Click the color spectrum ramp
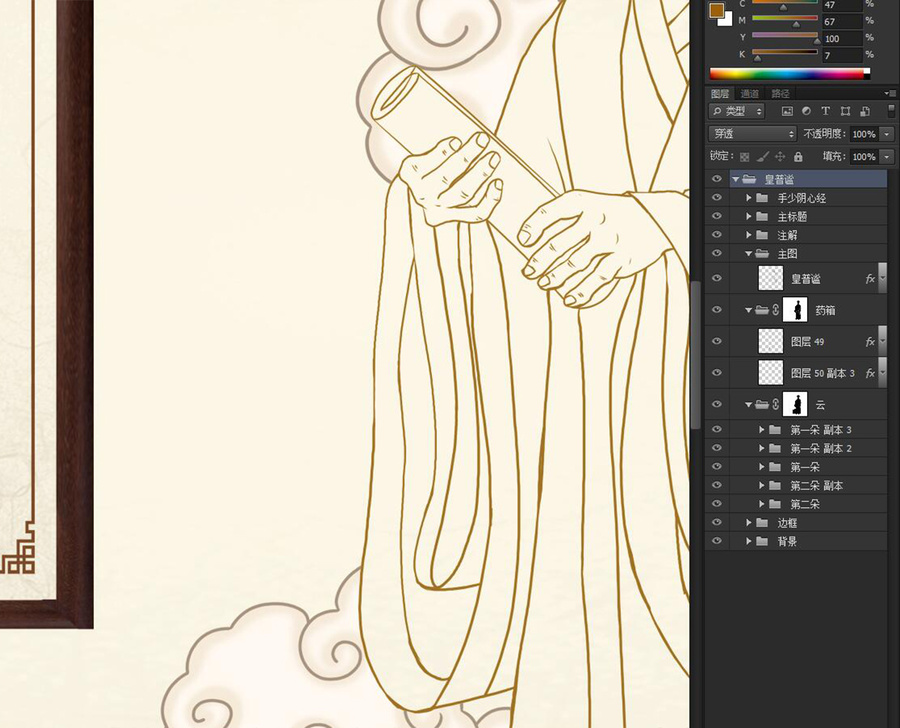The width and height of the screenshot is (900, 728). tap(789, 73)
